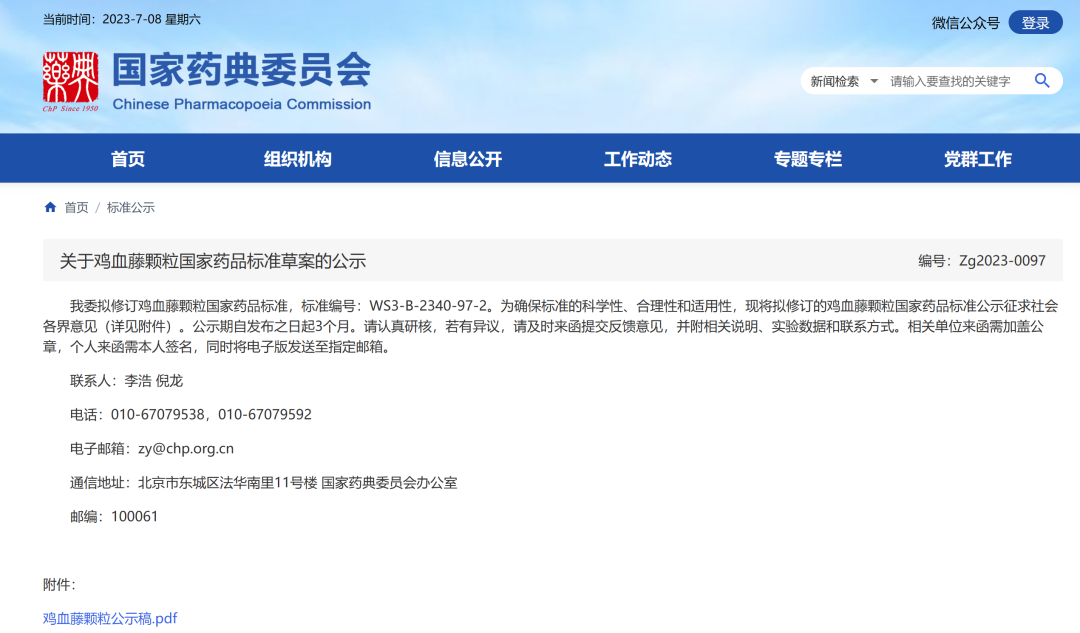Open the 新闻检索 search type dropdown
1080x633 pixels.
coord(844,81)
